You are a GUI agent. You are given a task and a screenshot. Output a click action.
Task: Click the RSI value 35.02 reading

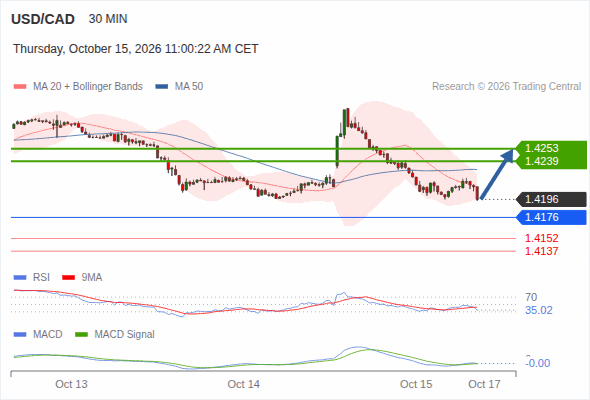[x=539, y=310]
